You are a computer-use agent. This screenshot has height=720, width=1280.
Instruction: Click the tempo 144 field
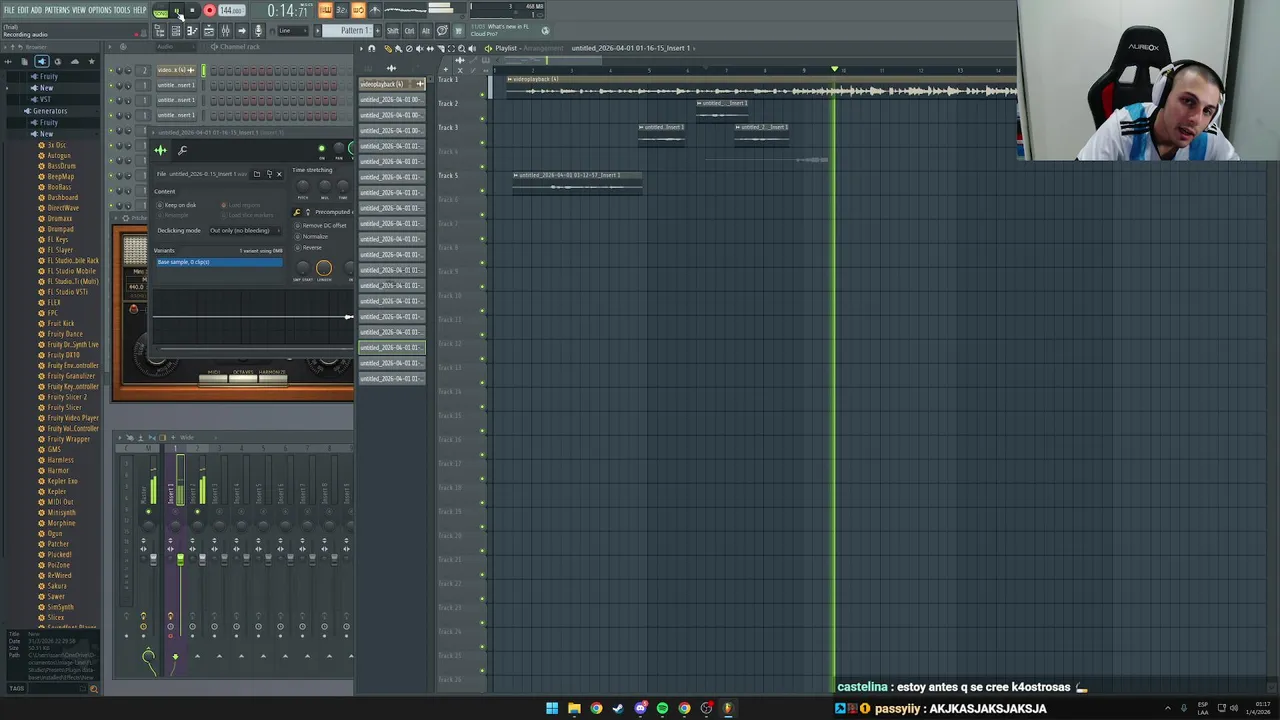(x=231, y=10)
